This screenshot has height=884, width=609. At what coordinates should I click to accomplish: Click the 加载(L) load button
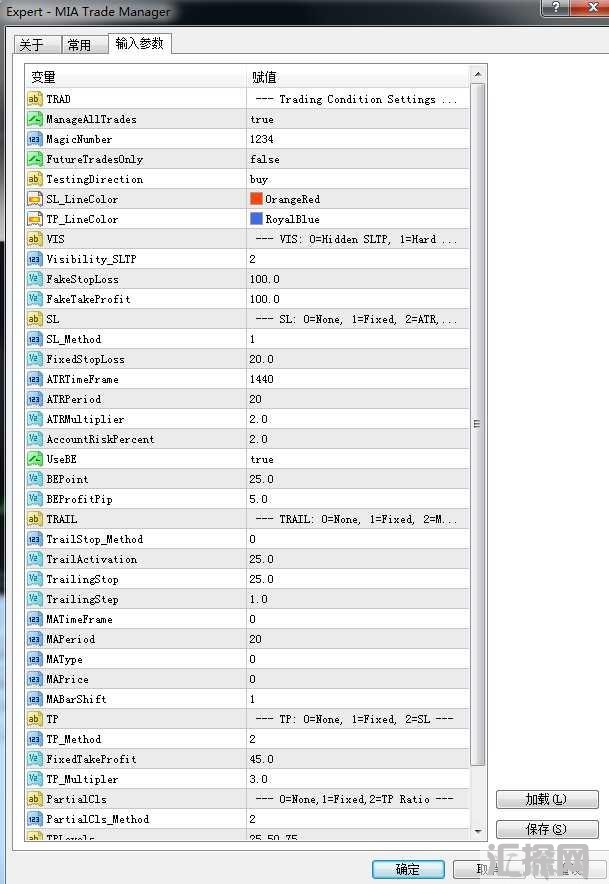[x=546, y=799]
